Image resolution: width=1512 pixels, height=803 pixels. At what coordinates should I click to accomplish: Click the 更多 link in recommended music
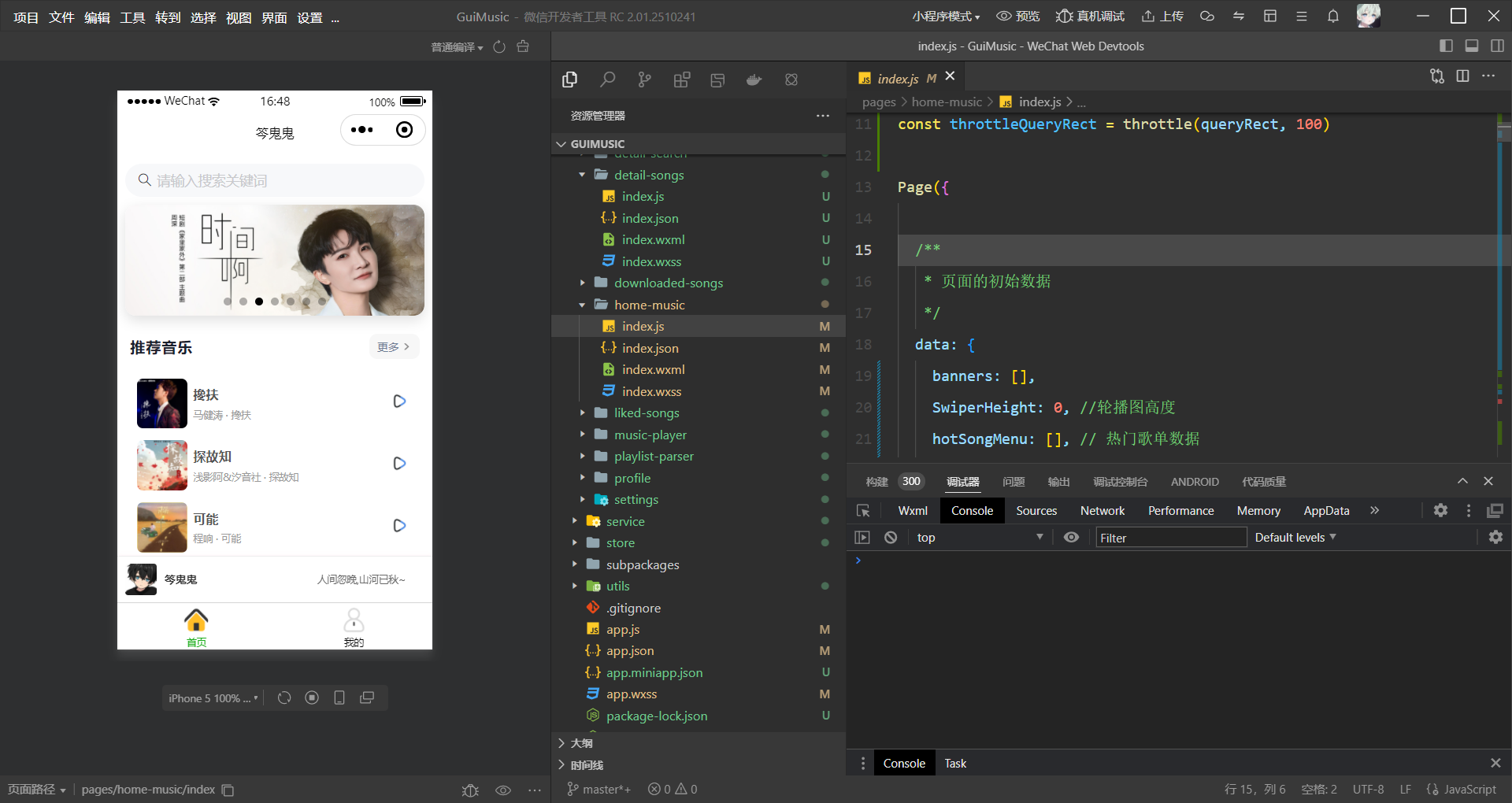[393, 347]
